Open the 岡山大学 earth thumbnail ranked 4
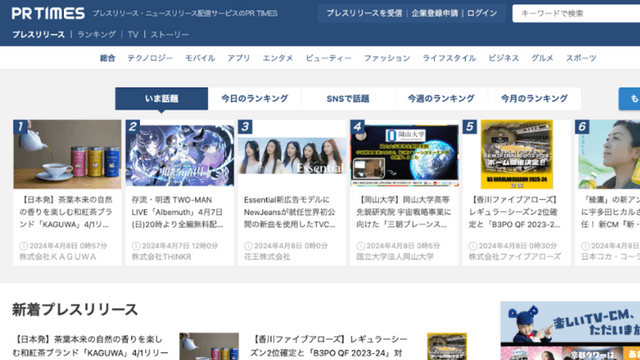 point(404,155)
